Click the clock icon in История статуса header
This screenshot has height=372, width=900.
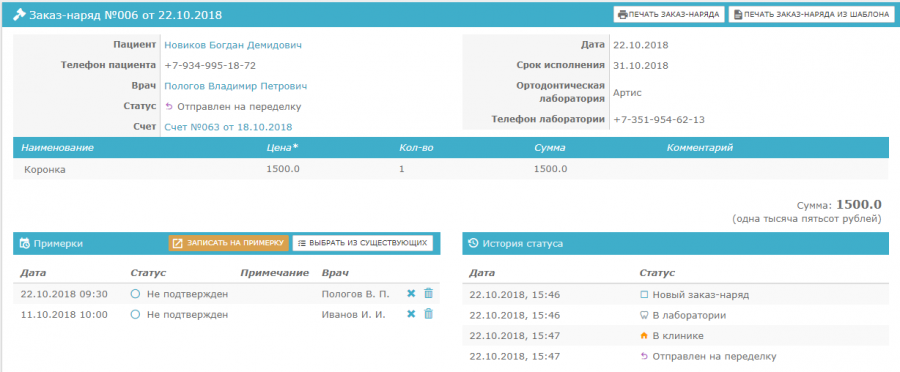(x=473, y=243)
